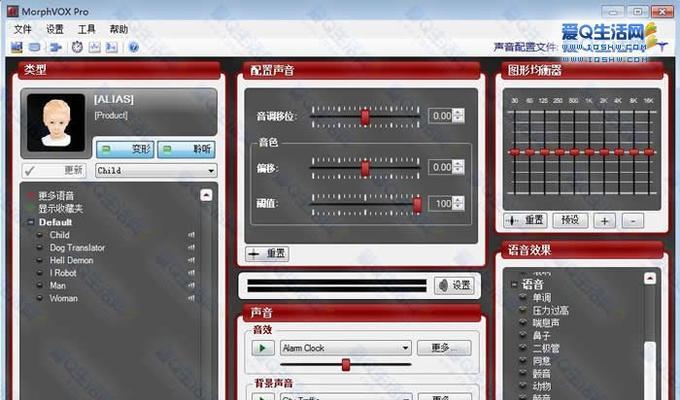Toggle the 聆听 listen button
Image resolution: width=680 pixels, height=400 pixels.
[x=186, y=149]
